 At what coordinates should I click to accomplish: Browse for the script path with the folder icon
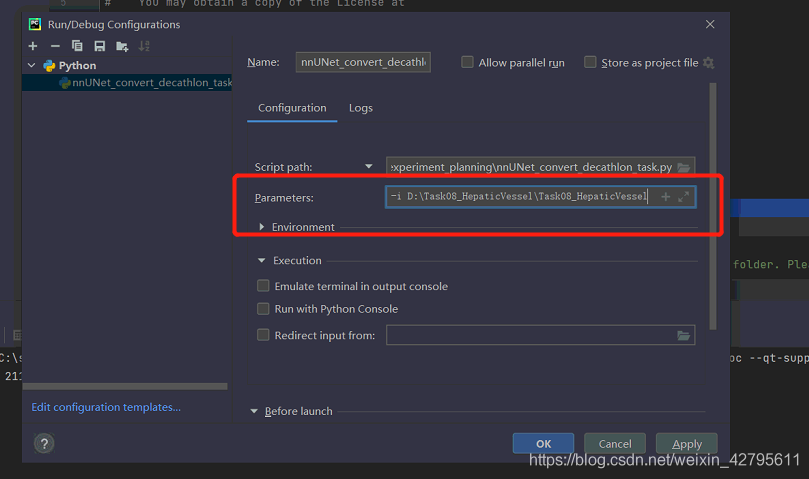(684, 167)
